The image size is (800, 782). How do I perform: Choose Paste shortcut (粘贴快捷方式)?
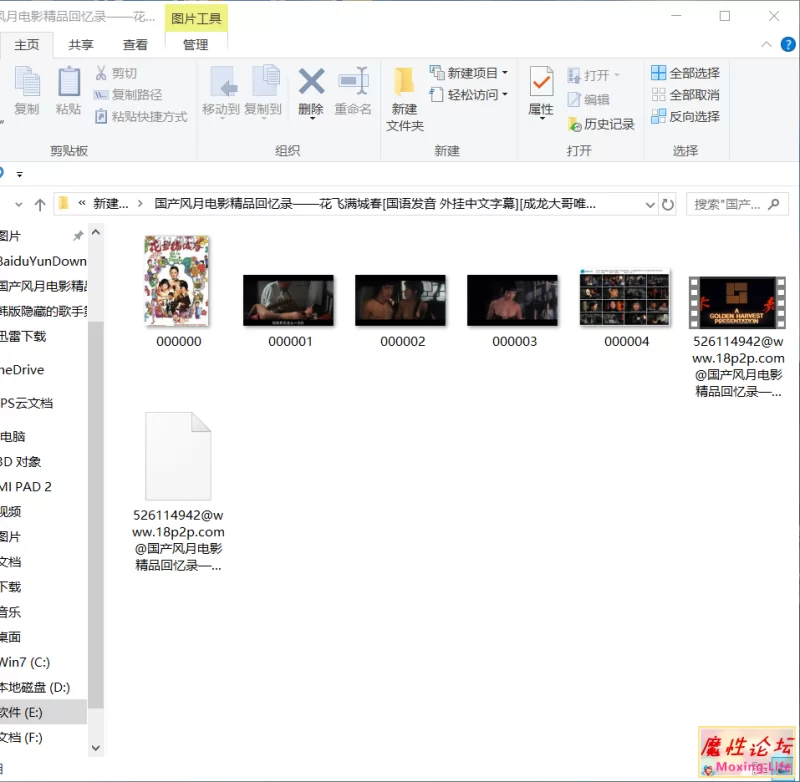141,117
